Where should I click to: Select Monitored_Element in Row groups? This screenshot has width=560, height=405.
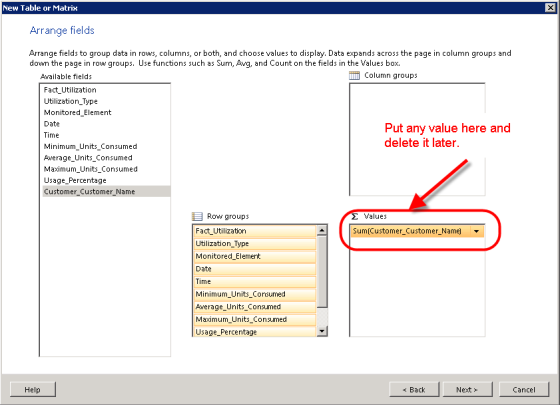[255, 256]
